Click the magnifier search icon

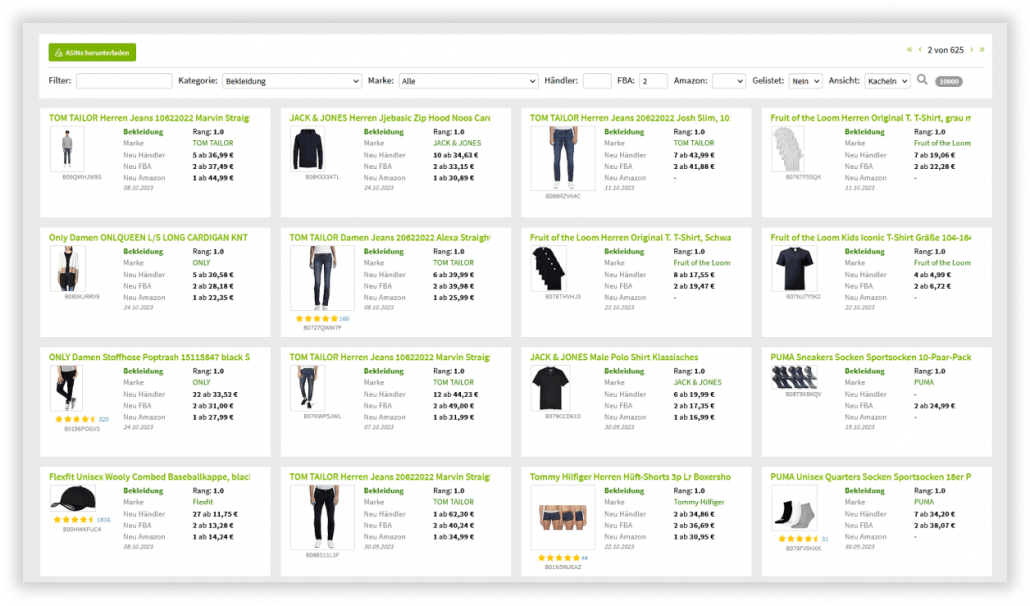(922, 80)
